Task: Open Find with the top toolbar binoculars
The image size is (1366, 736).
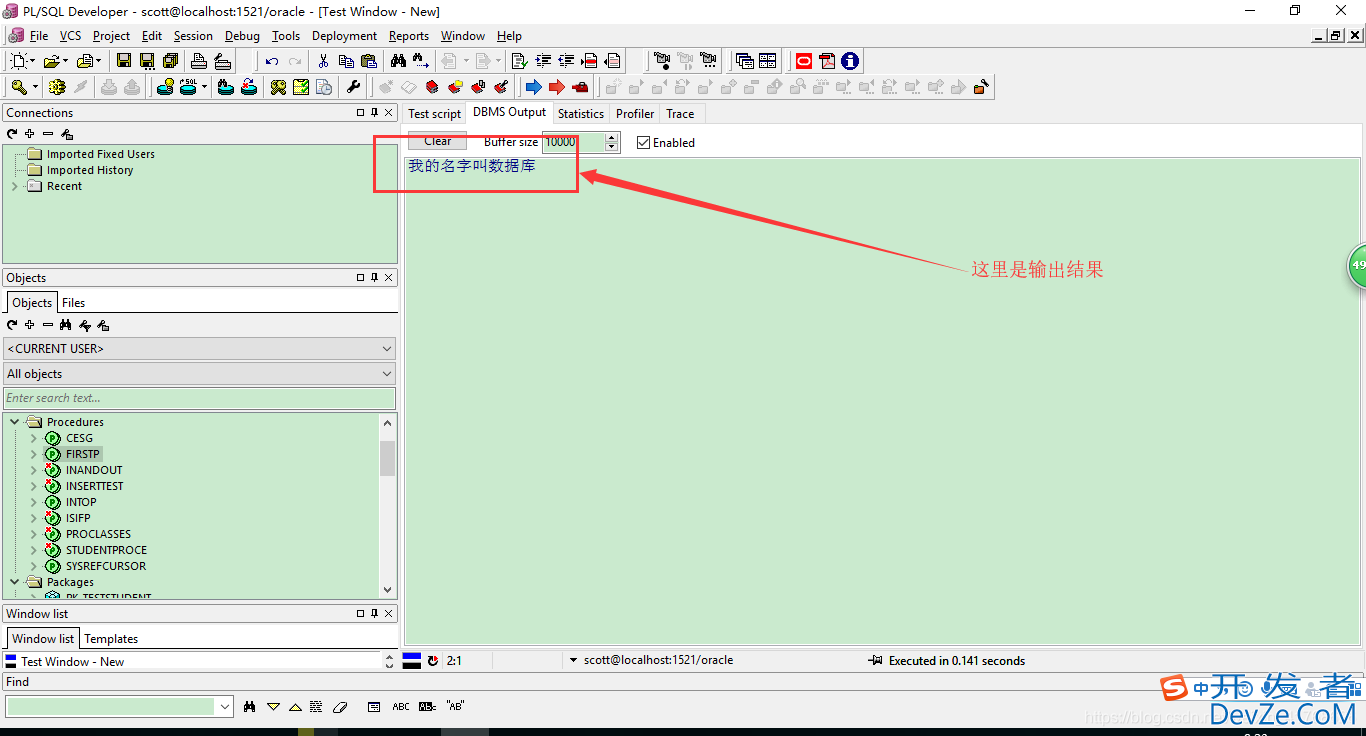Action: (x=398, y=61)
